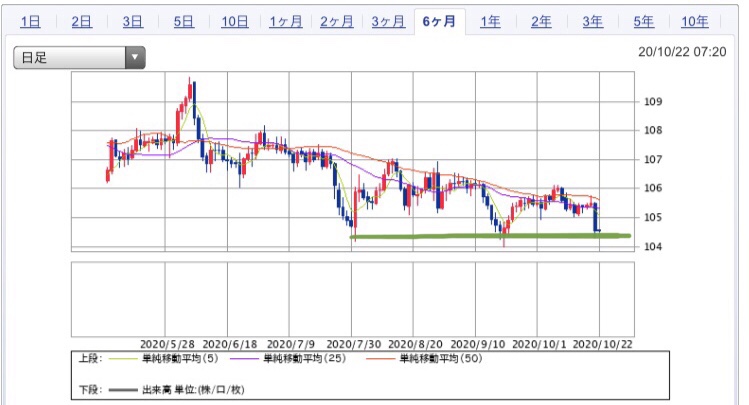Click the 出来高 volume legend entry
Screen dimensions: 749x405
pyautogui.click(x=193, y=390)
